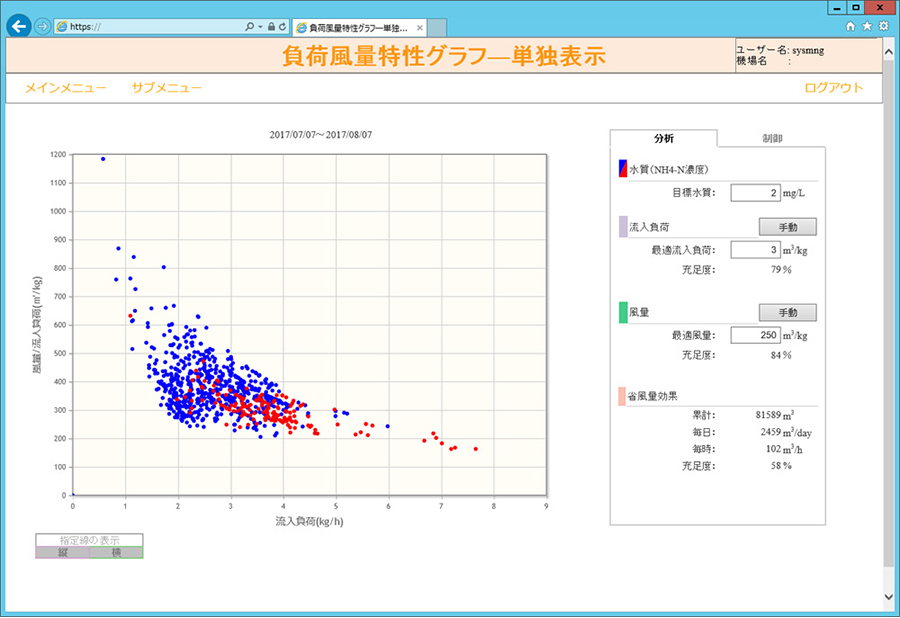Screen dimensions: 900x618
Task: Click the 毎日 value 2459 m³/day
Action: click(786, 432)
